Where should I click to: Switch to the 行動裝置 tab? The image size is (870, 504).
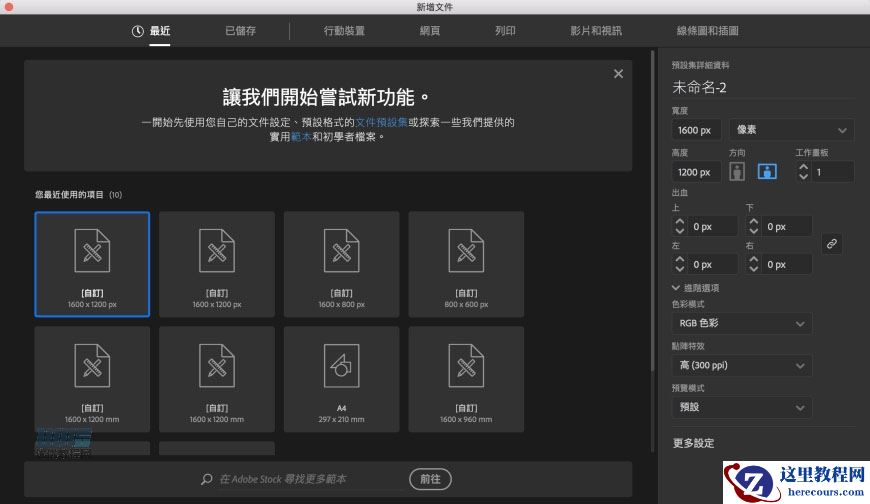point(344,31)
